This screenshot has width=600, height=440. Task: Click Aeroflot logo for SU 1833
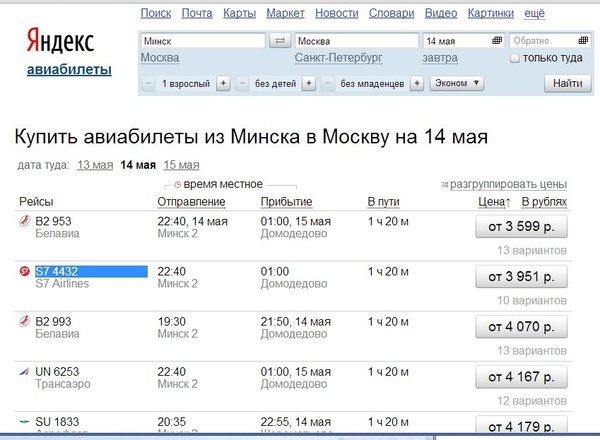pos(24,422)
